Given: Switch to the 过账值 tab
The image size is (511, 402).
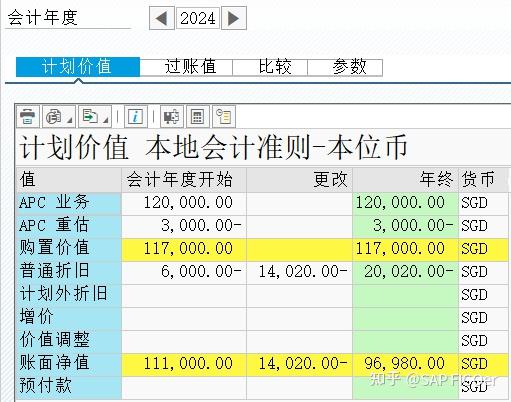Looking at the screenshot, I should (x=190, y=67).
